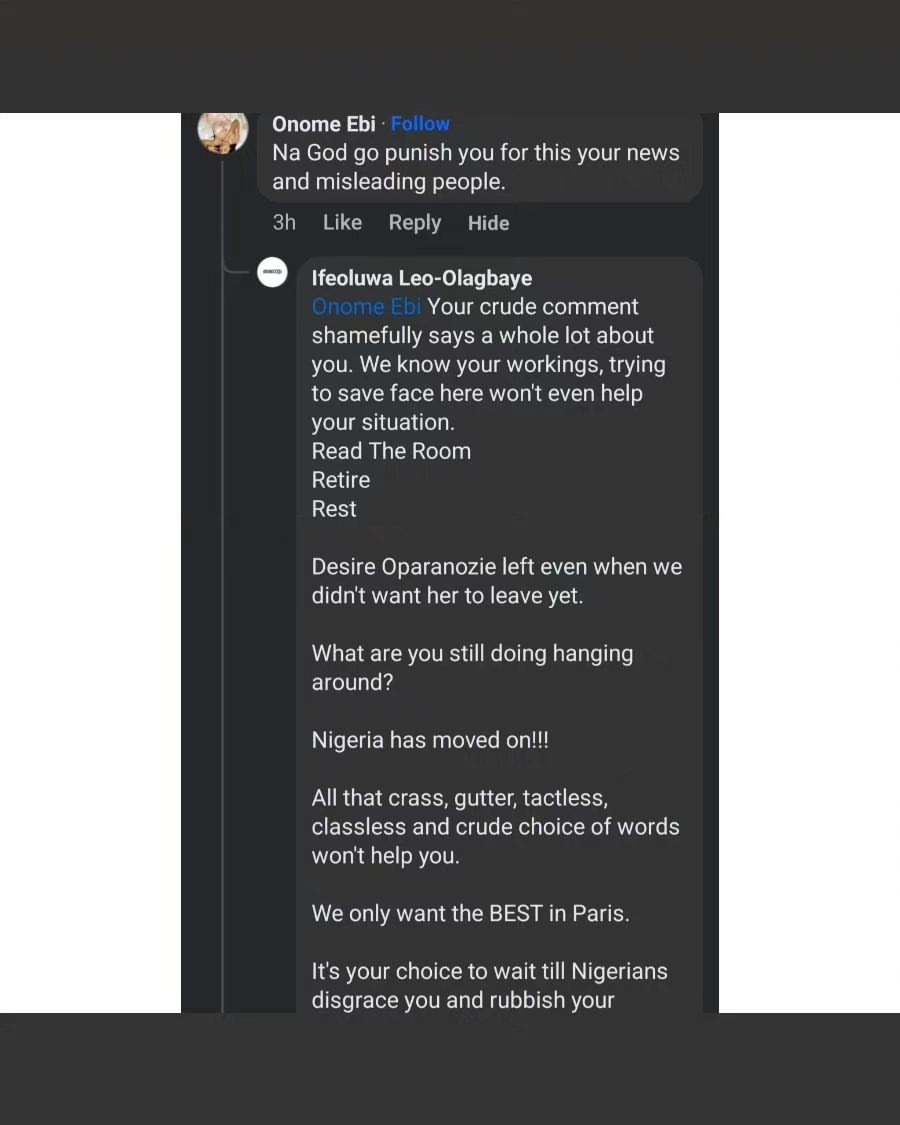
Task: Follow Onome Ebi
Action: click(420, 124)
